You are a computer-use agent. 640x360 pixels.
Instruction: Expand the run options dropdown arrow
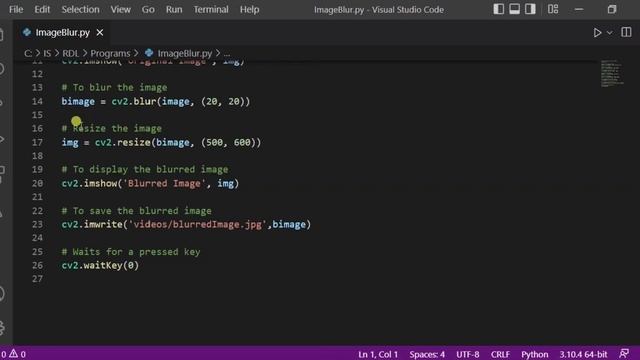click(609, 33)
